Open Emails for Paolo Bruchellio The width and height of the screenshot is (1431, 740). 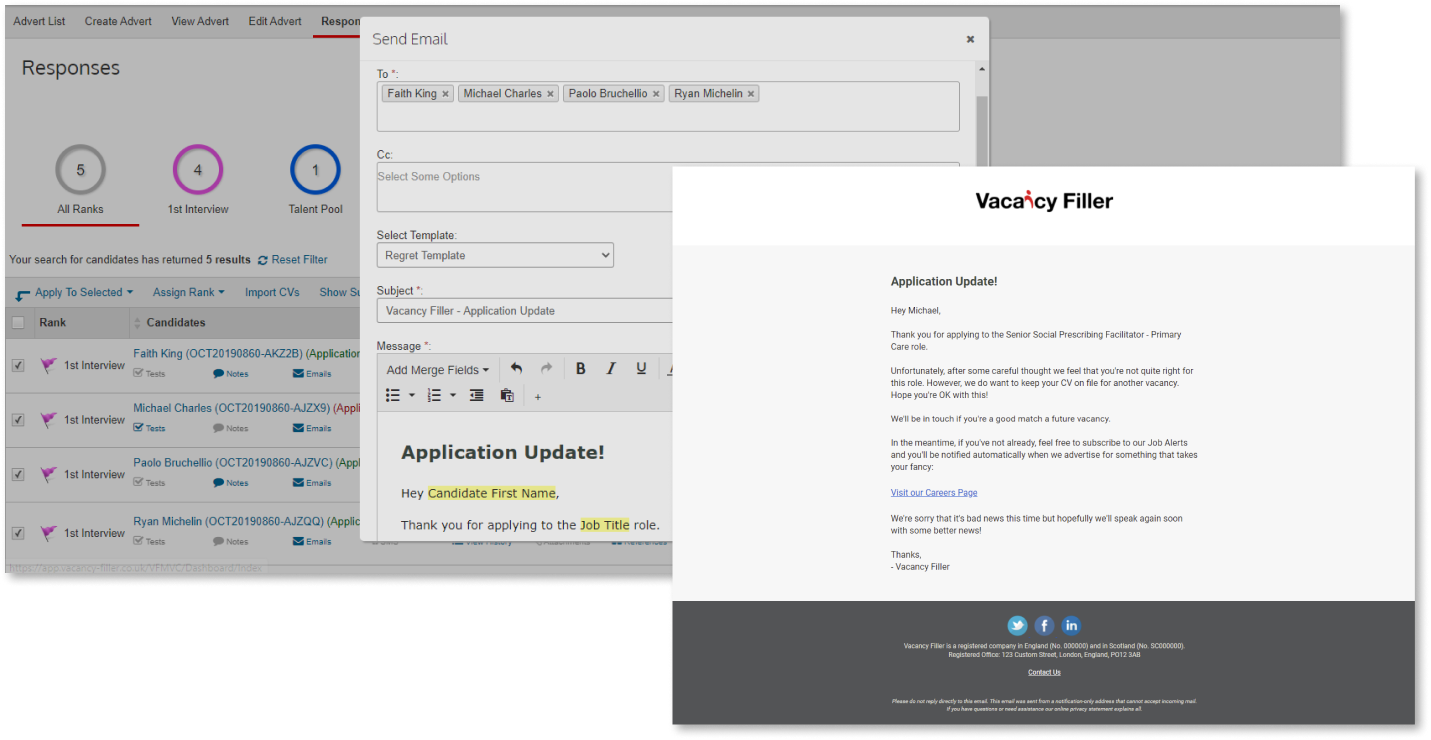coord(311,483)
